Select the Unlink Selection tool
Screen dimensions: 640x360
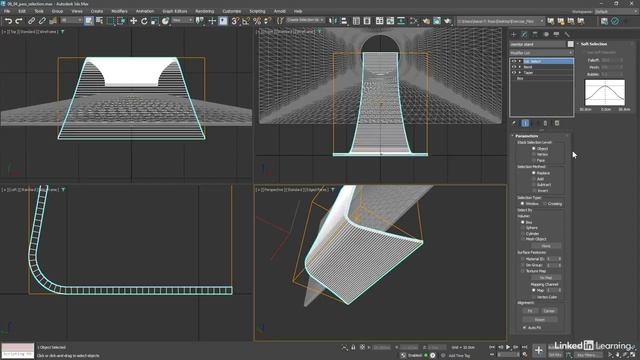[42, 21]
